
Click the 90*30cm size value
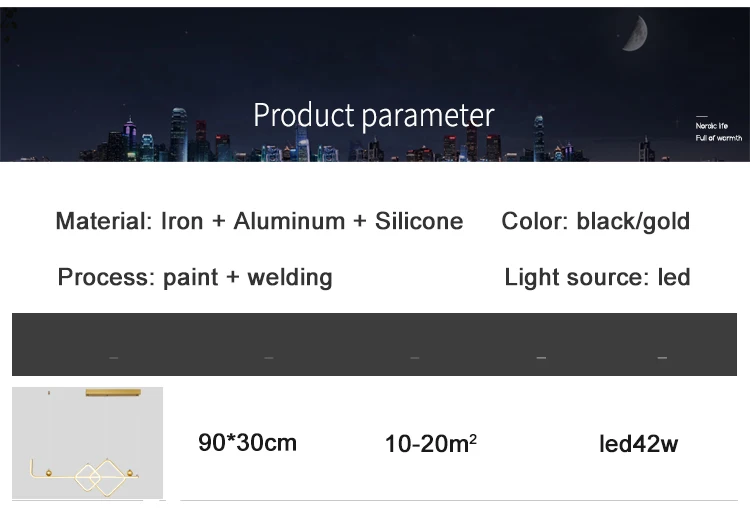pos(247,443)
